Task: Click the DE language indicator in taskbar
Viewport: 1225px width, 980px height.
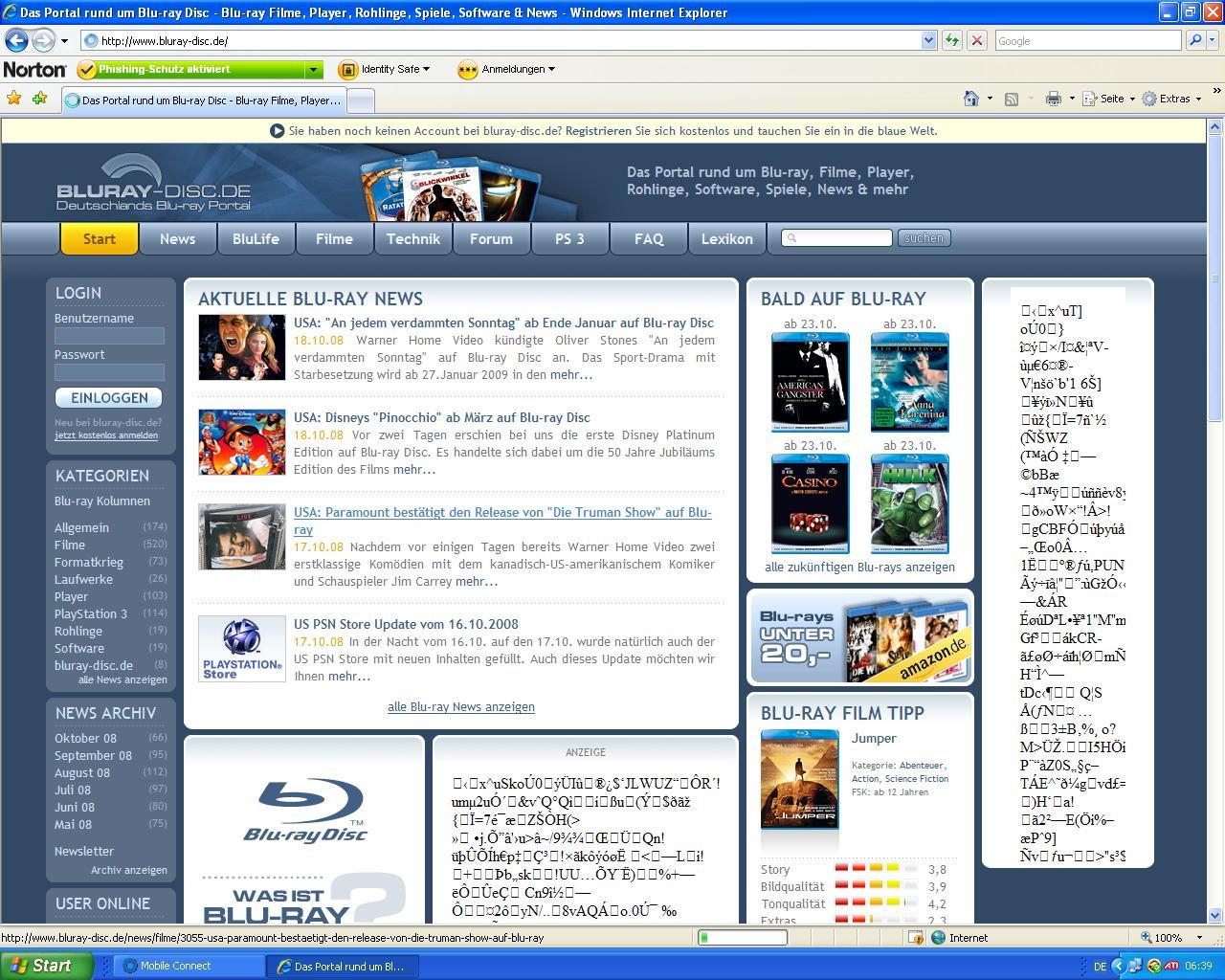Action: [x=1101, y=966]
